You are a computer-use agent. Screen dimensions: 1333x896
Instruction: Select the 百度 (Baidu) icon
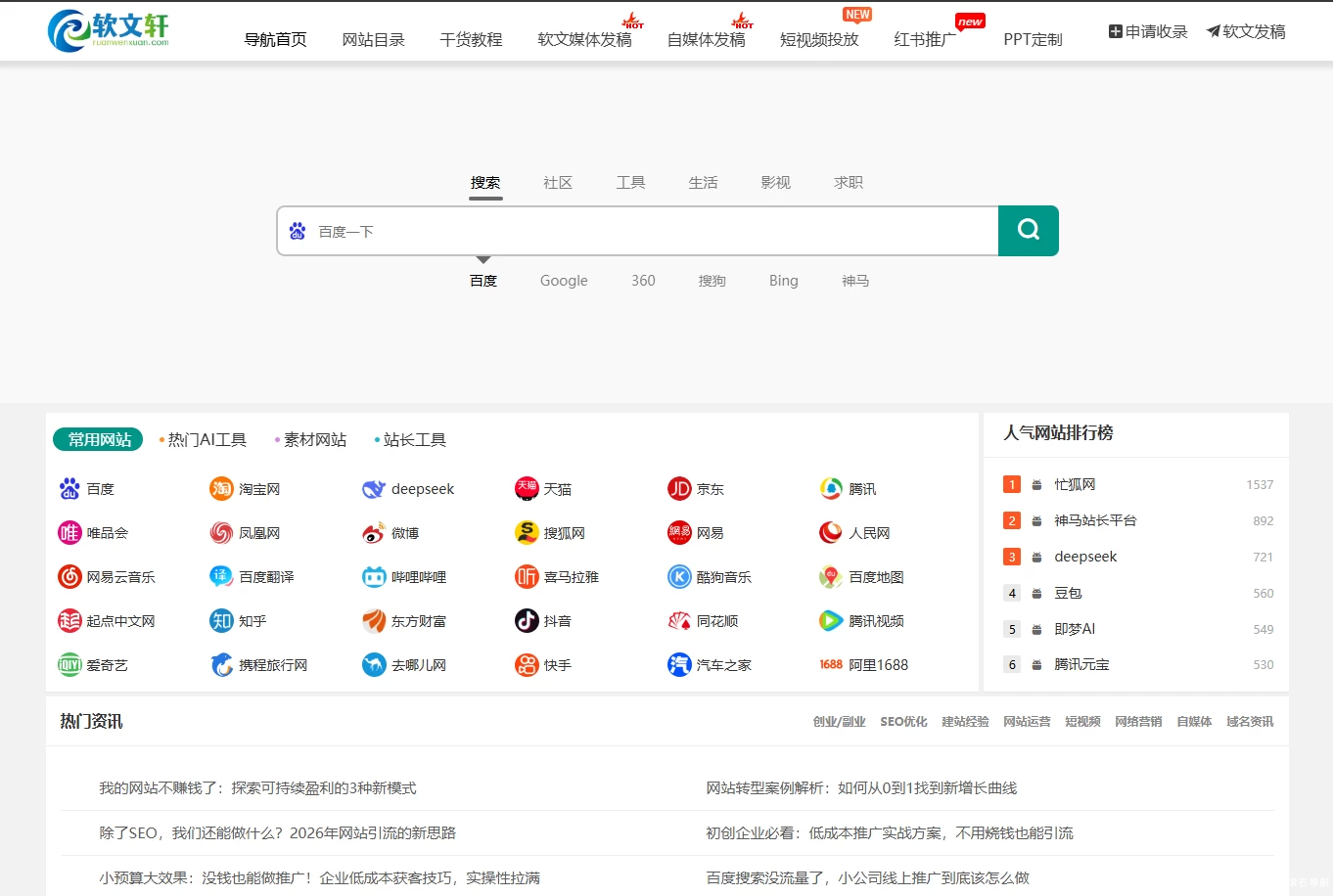[69, 488]
